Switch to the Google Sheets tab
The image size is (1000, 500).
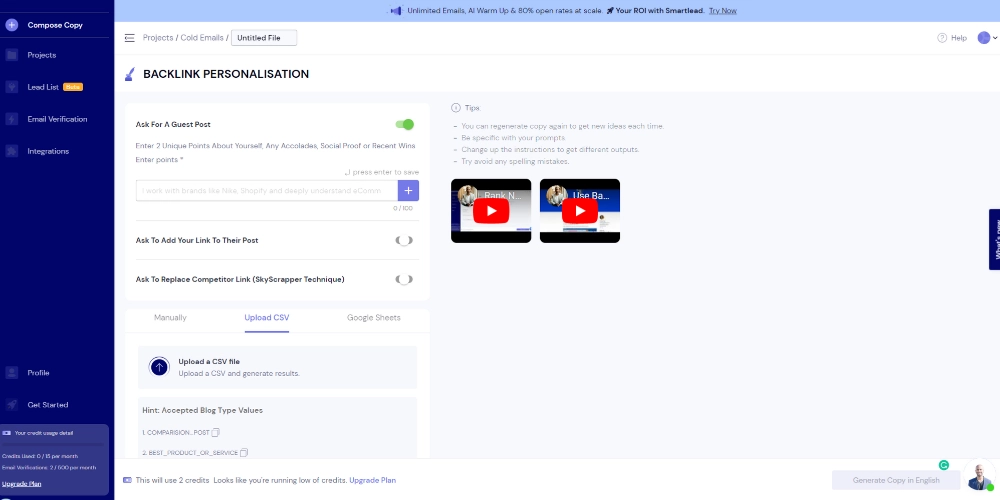(x=373, y=318)
